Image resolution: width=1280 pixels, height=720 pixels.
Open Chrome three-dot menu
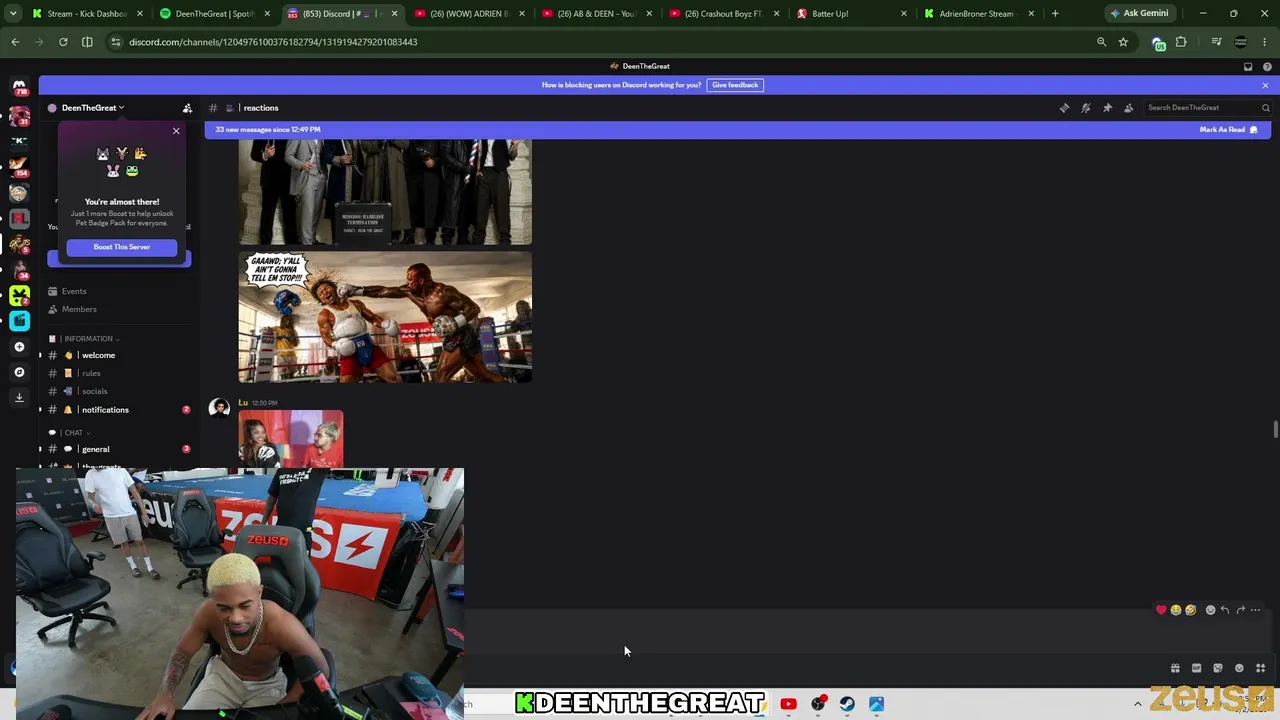1265,42
